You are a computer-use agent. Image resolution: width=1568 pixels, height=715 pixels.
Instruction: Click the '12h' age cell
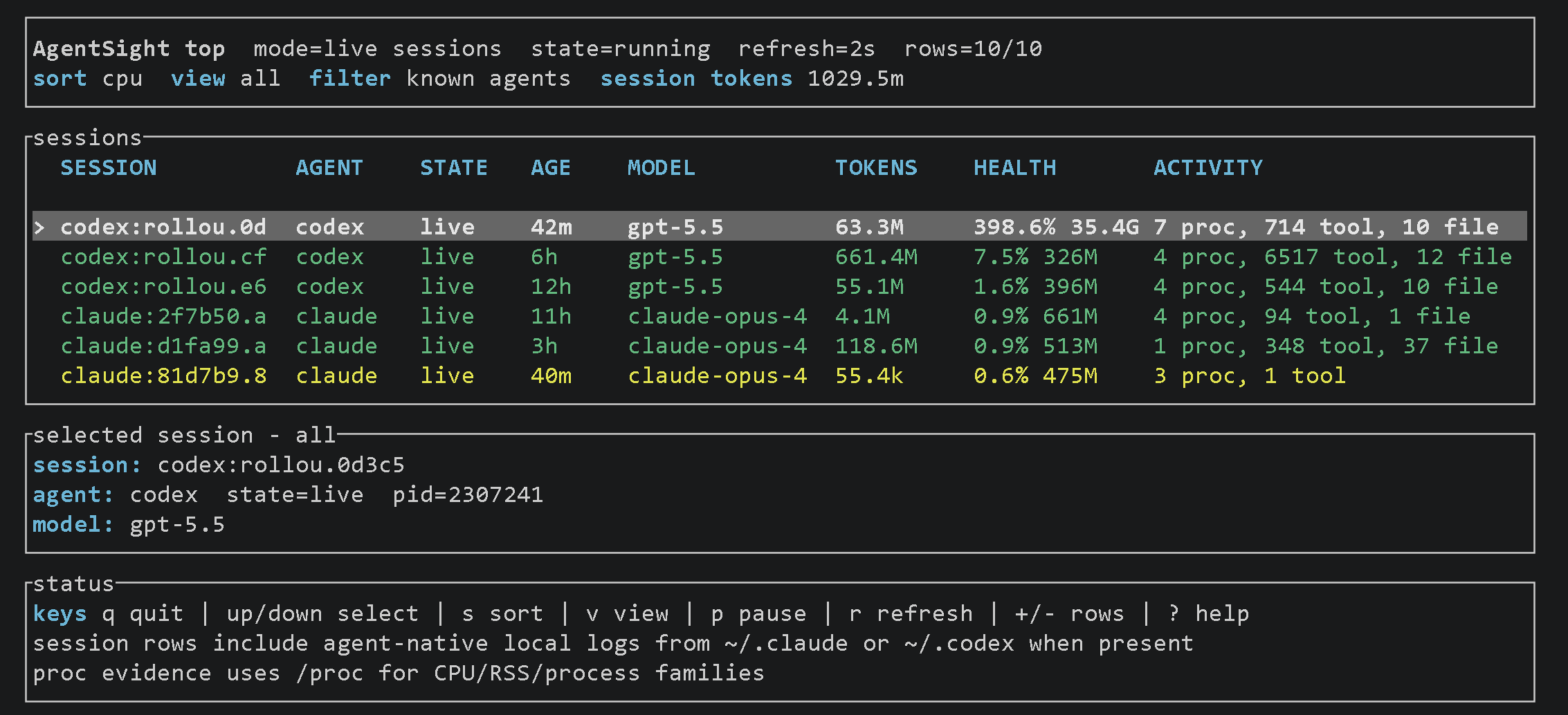point(551,286)
